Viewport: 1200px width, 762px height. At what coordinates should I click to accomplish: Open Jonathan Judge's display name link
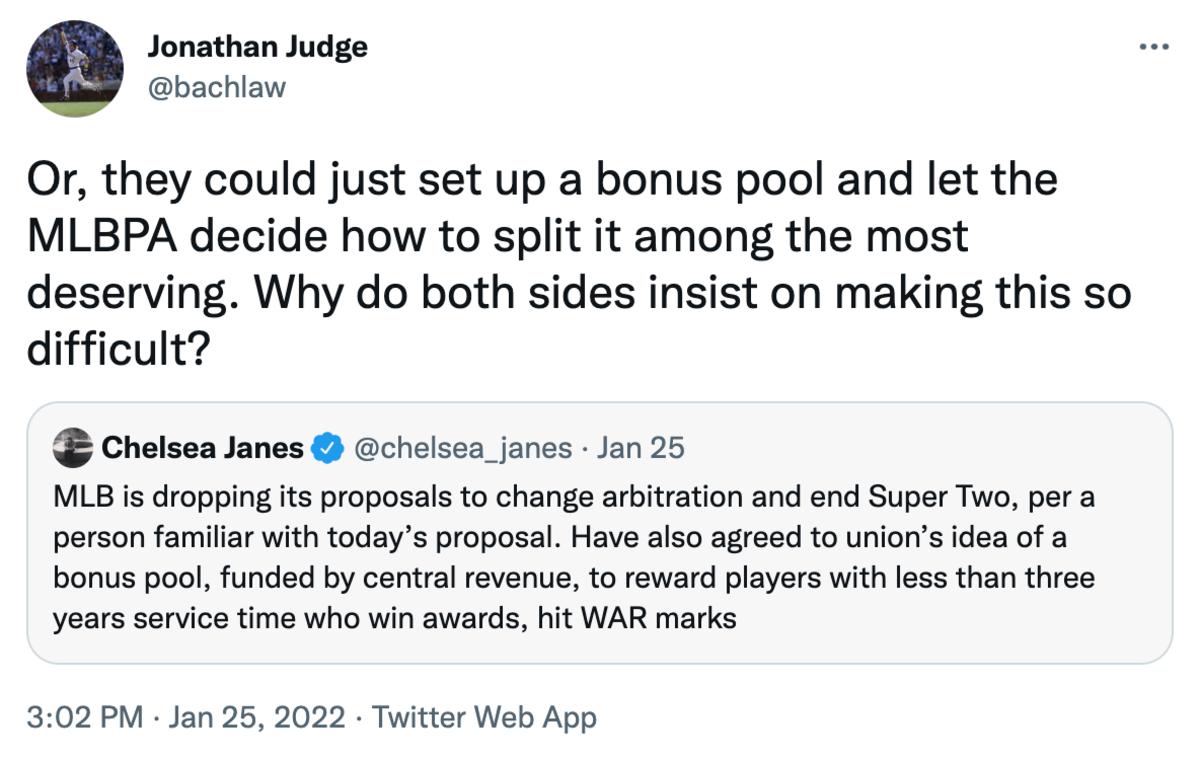coord(257,46)
